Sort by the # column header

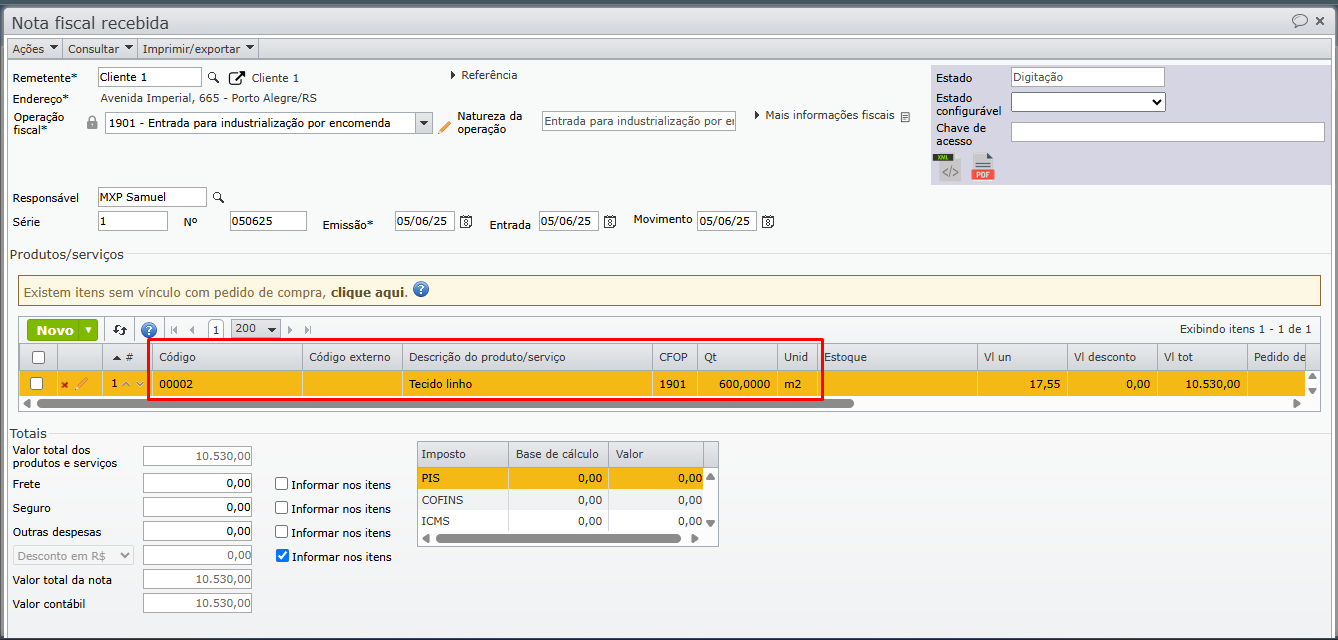125,357
